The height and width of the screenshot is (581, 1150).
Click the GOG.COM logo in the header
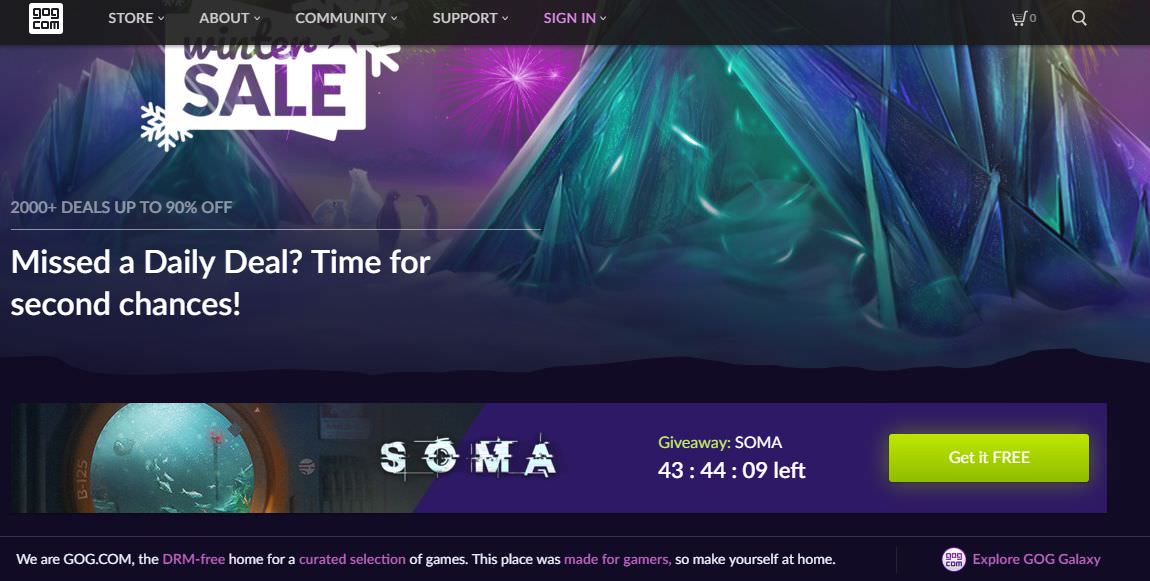45,18
